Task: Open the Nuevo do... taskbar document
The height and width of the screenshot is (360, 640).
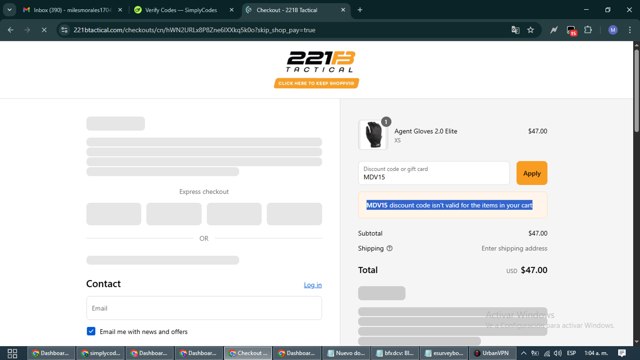Action: [x=346, y=353]
